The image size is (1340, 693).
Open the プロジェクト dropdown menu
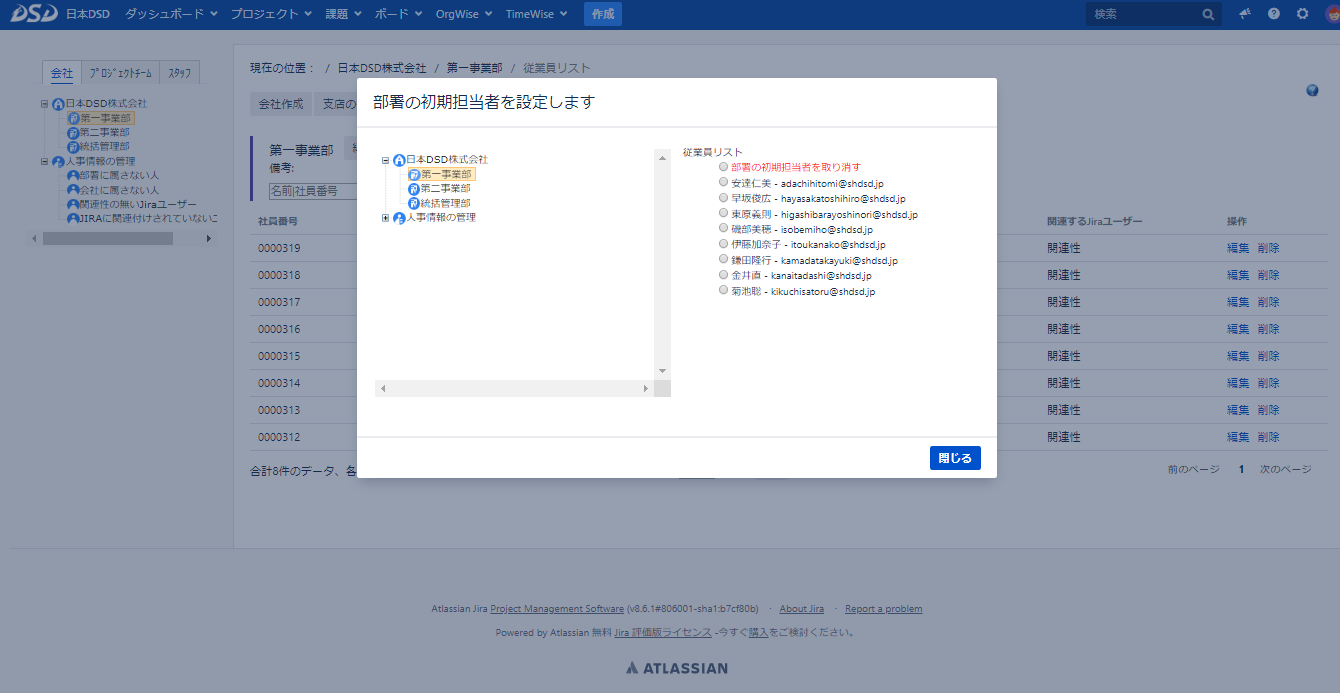[271, 14]
